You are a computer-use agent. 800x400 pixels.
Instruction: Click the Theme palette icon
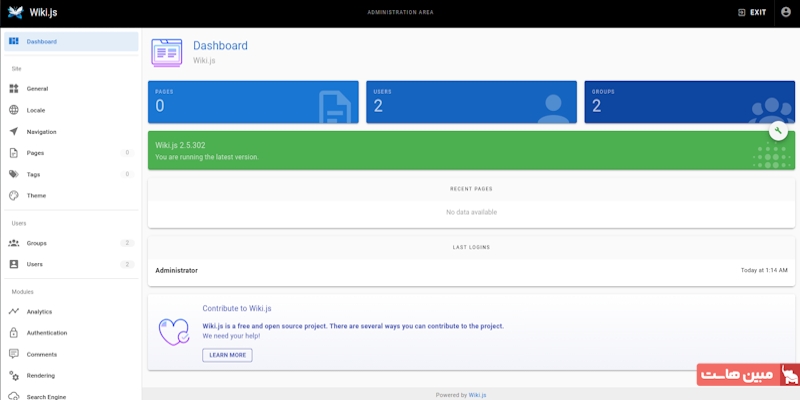[14, 195]
